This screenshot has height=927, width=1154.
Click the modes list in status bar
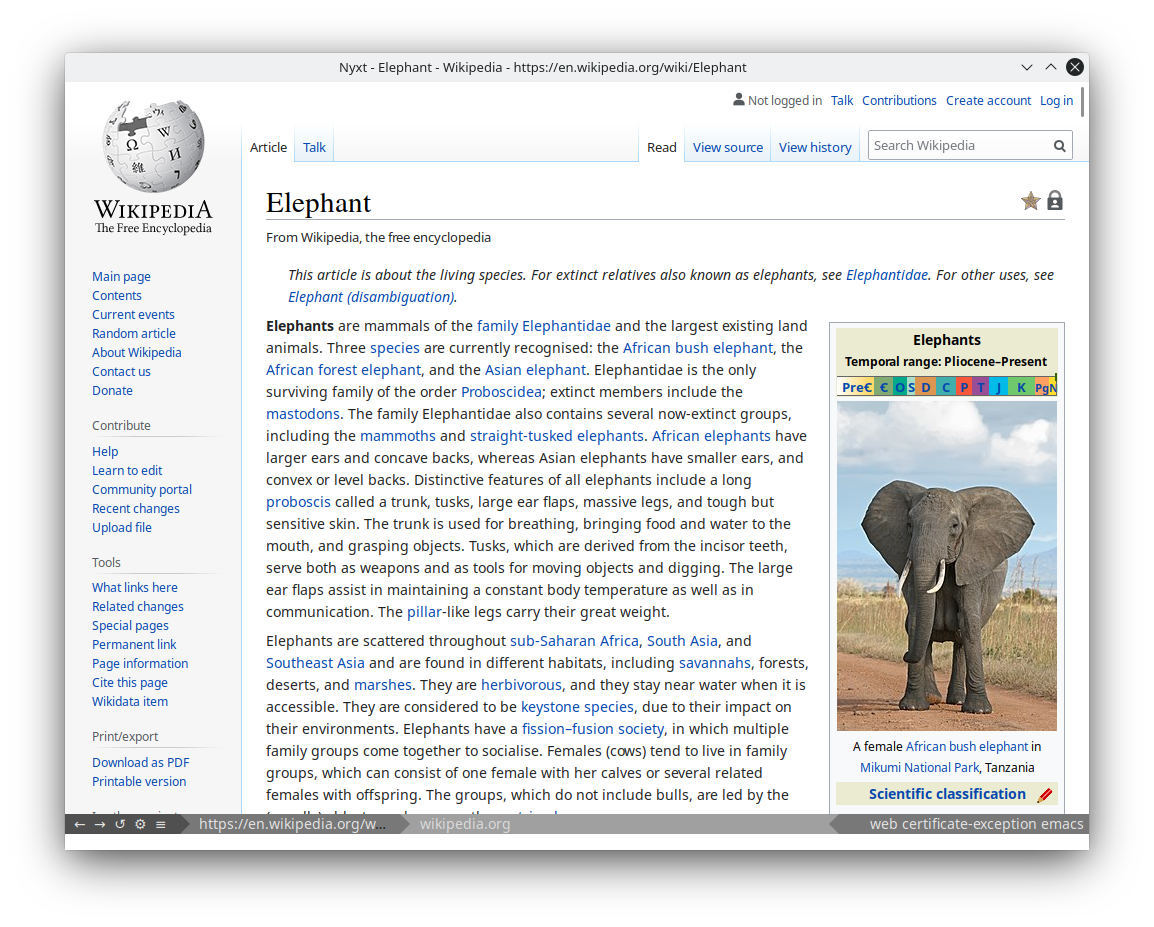[x=976, y=824]
